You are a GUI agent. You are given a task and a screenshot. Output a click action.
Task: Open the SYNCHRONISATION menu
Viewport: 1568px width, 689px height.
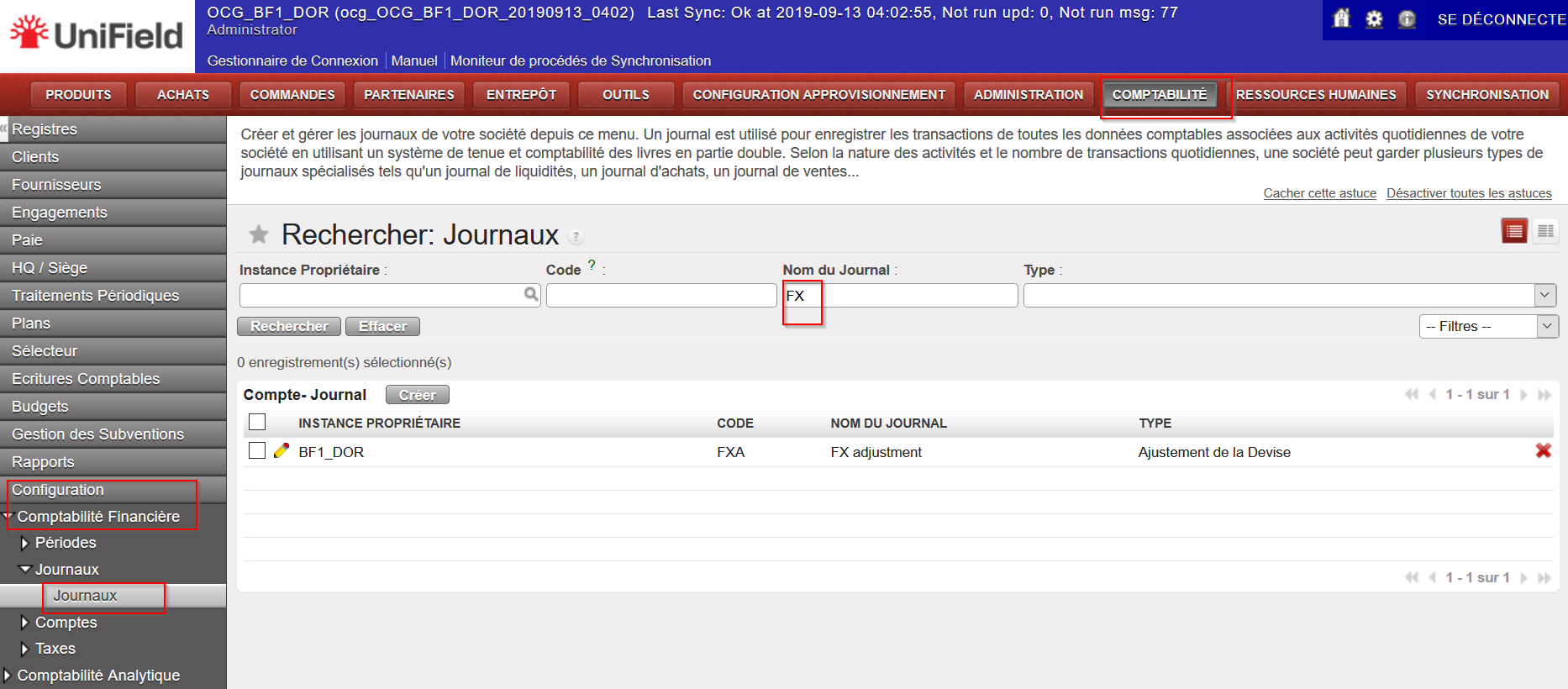[1487, 95]
